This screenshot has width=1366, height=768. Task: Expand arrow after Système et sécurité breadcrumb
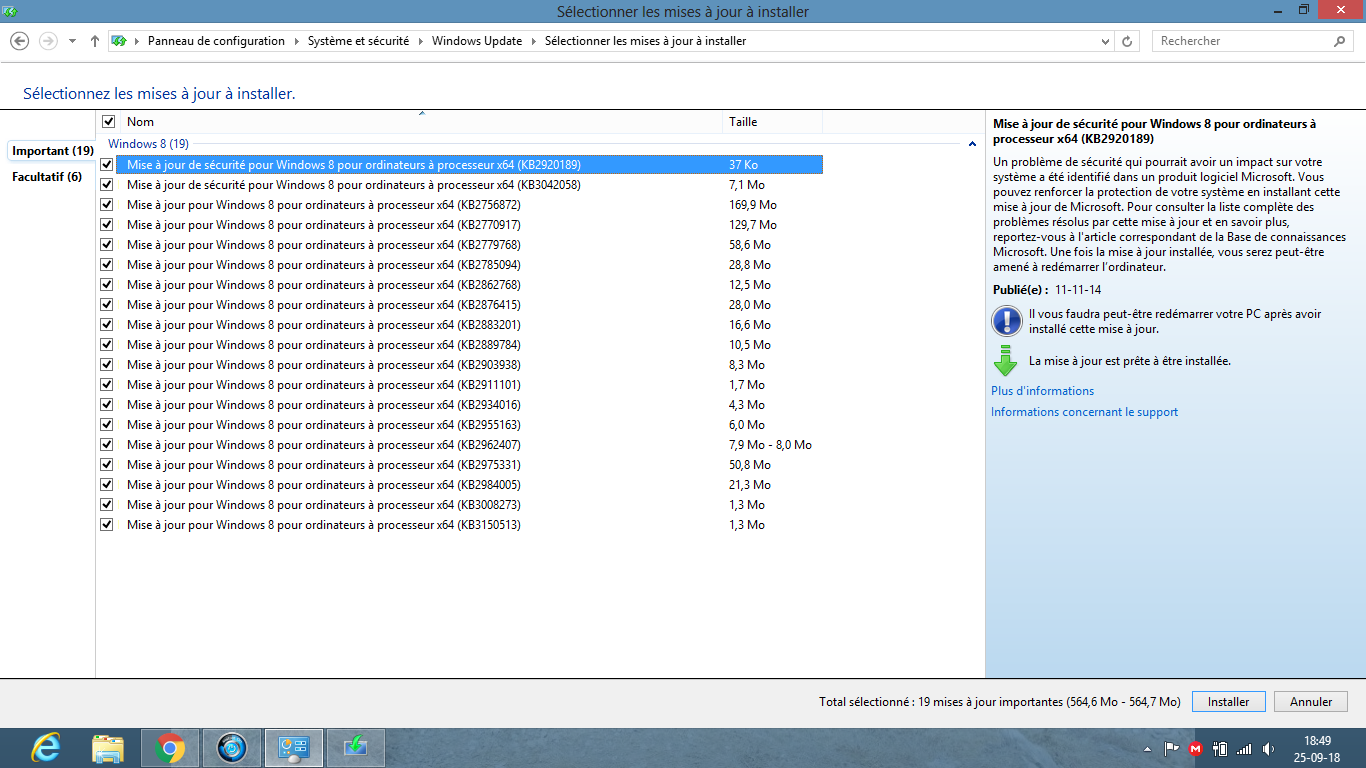click(420, 41)
